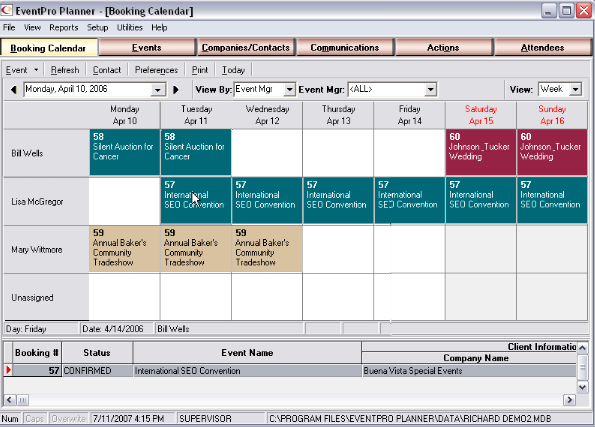Click the red row marker for booking 57

[8, 370]
